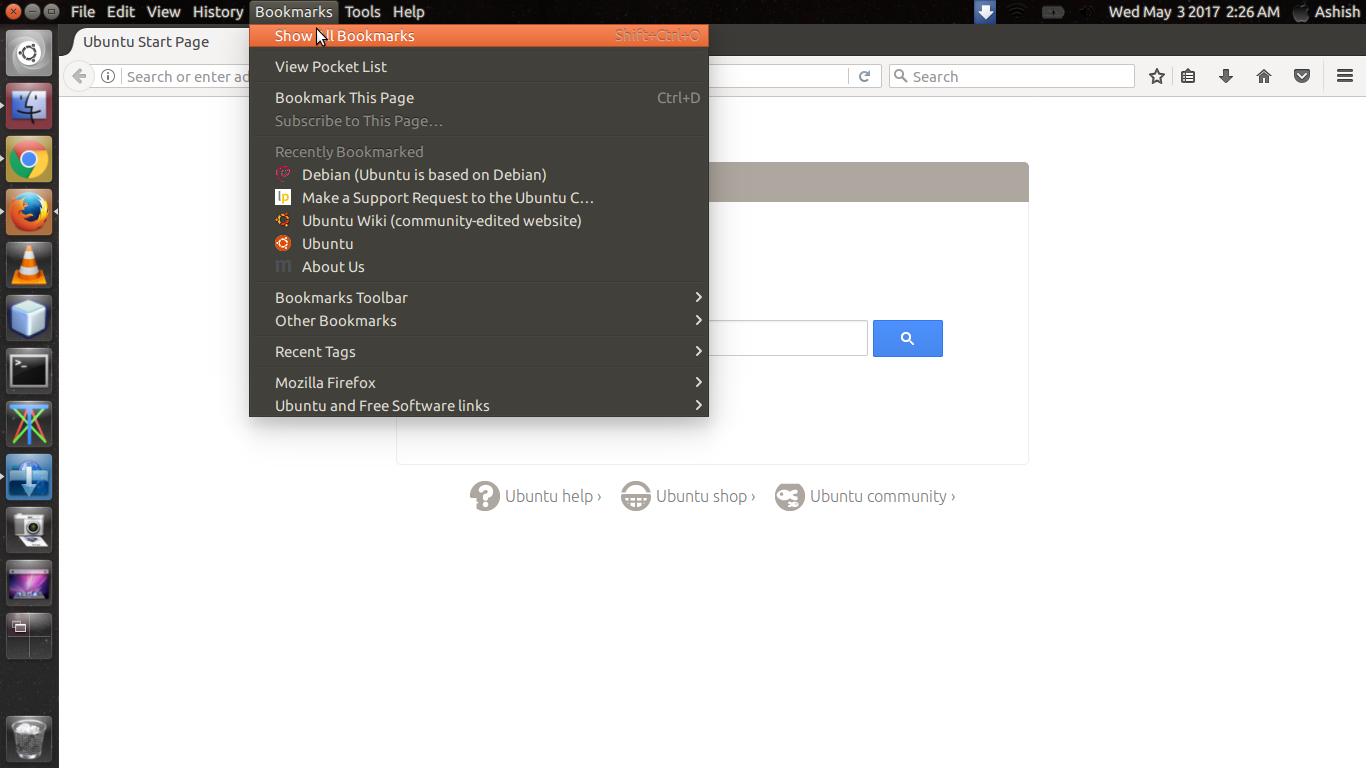Expand Ubuntu and Free Software links folder
1366x768 pixels.
click(x=479, y=406)
